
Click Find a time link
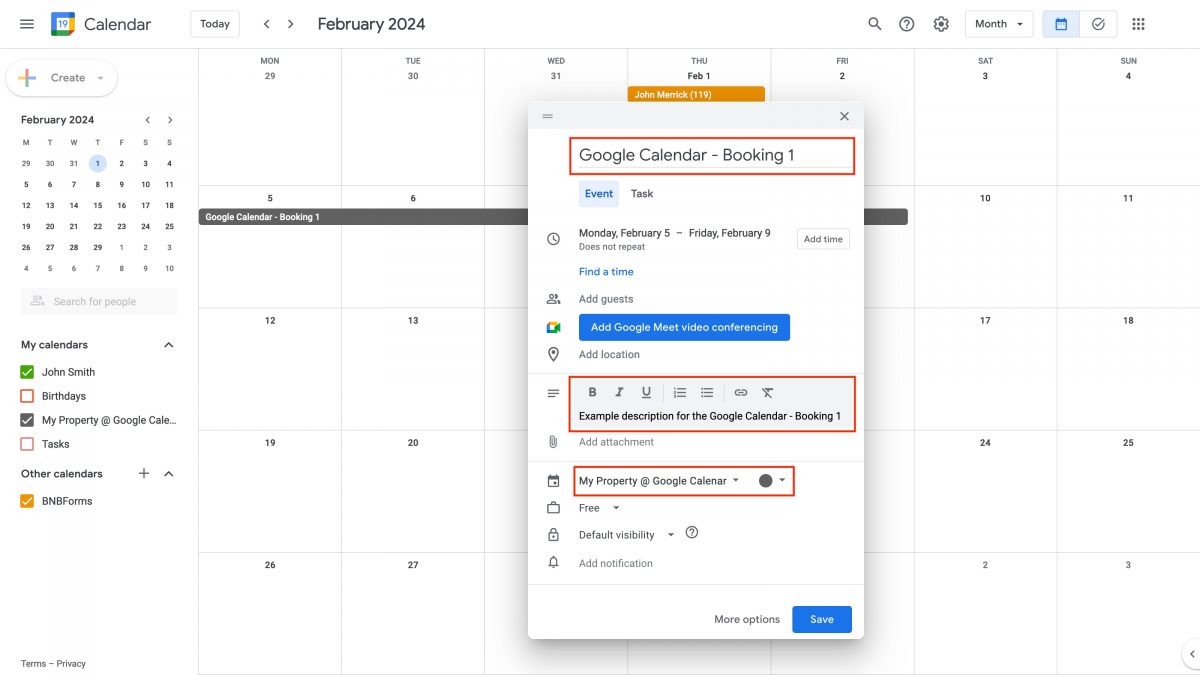pos(606,271)
